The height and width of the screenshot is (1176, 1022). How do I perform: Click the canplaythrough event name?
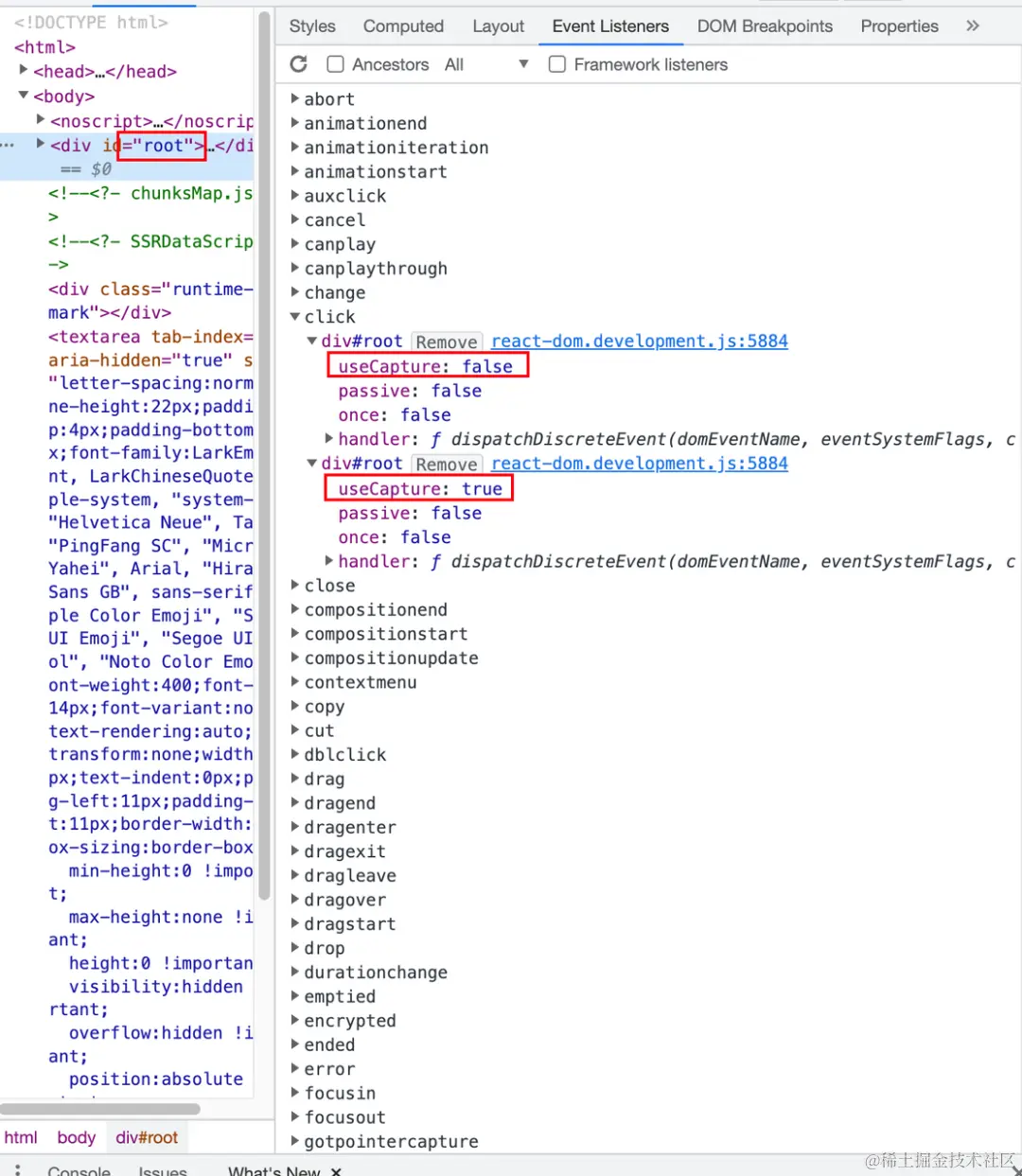click(376, 269)
